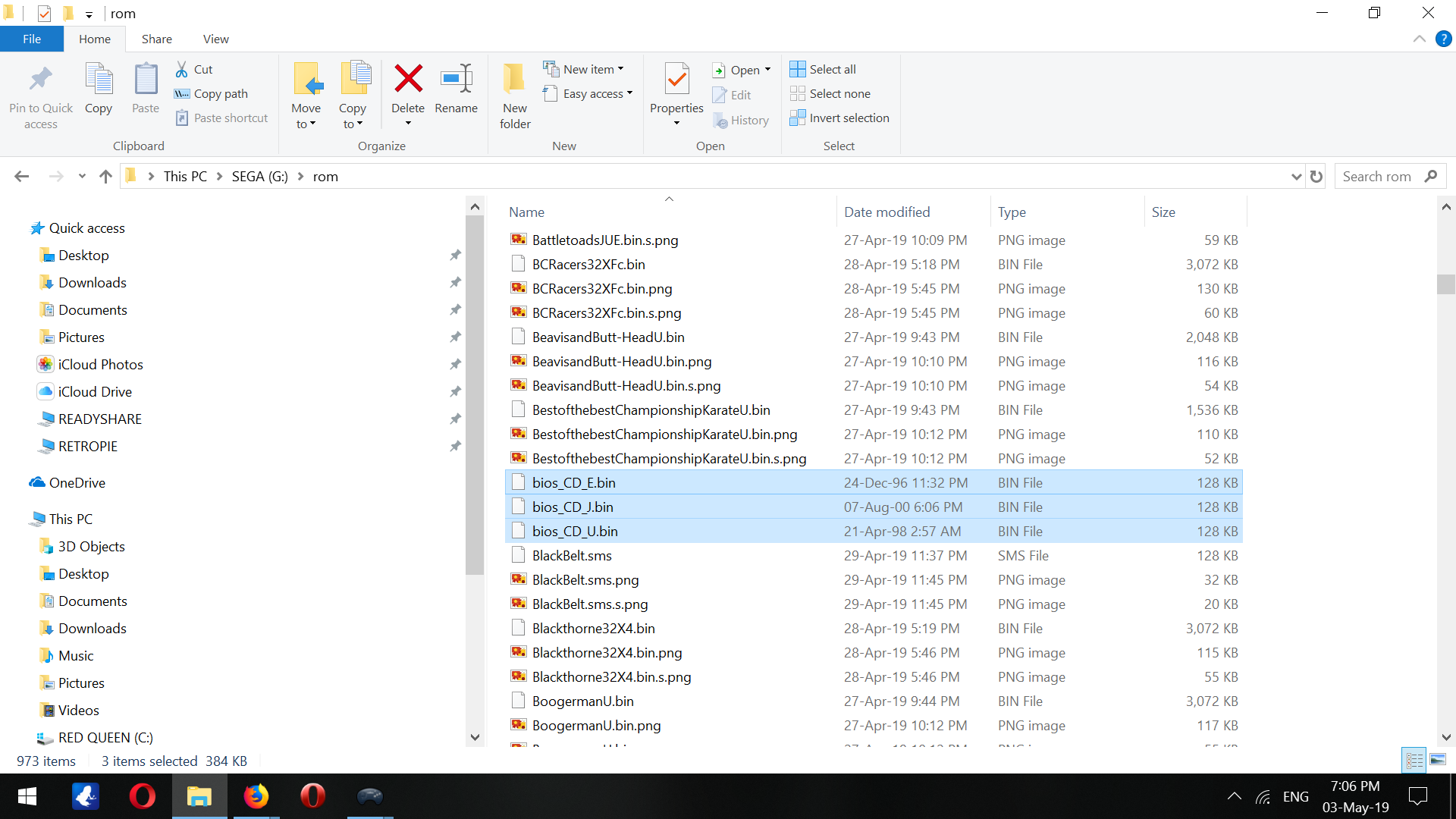Open the Easy access dropdown
This screenshot has height=819, width=1456.
click(x=588, y=93)
